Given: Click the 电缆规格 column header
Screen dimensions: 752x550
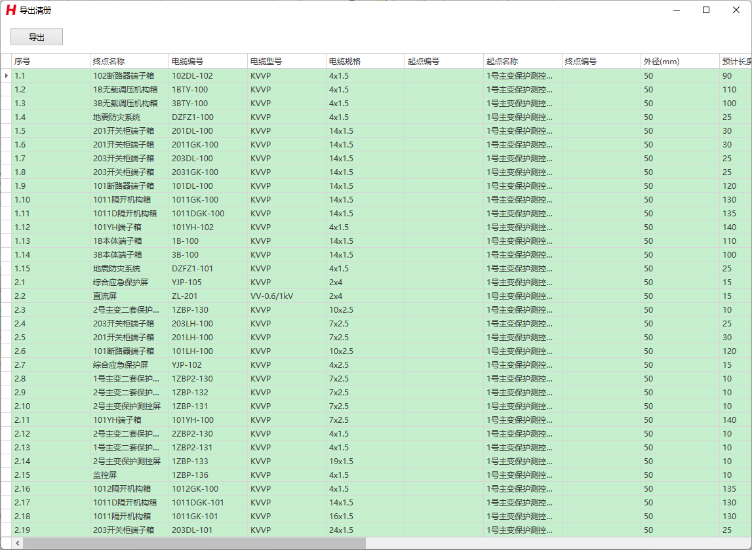Looking at the screenshot, I should coord(364,61).
